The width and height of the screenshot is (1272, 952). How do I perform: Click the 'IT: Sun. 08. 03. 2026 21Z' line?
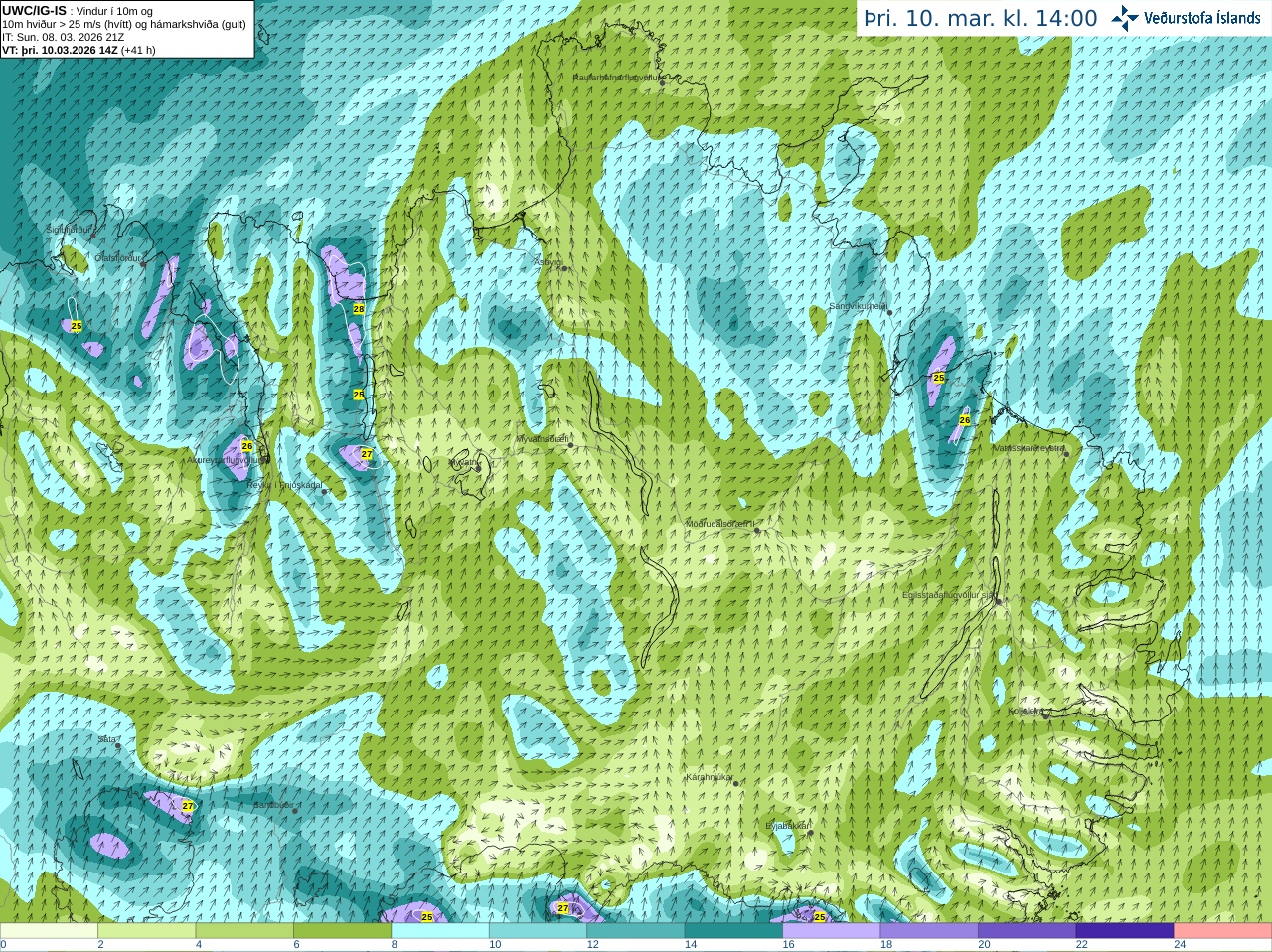tap(63, 36)
